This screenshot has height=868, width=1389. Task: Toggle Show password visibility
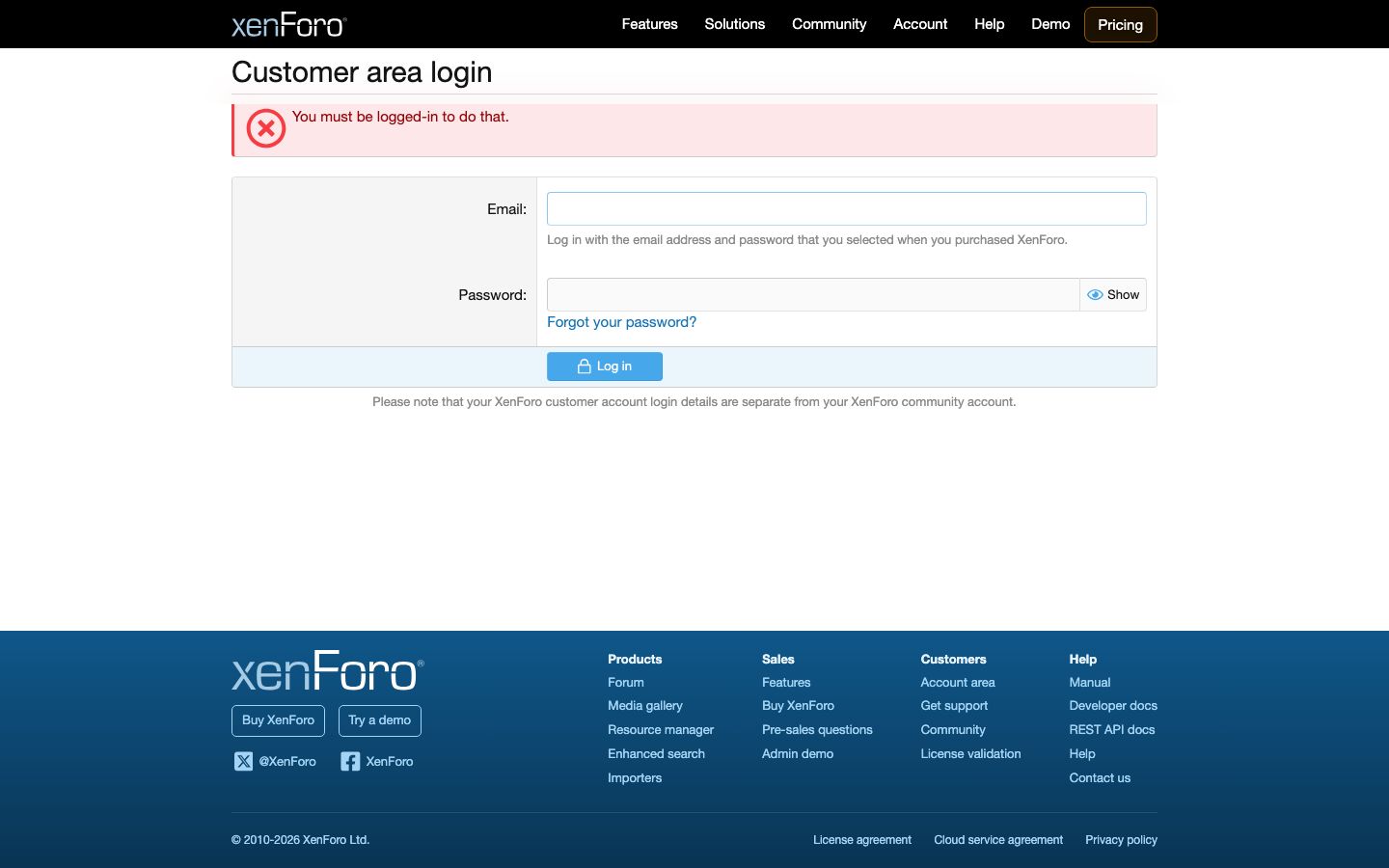pyautogui.click(x=1113, y=295)
